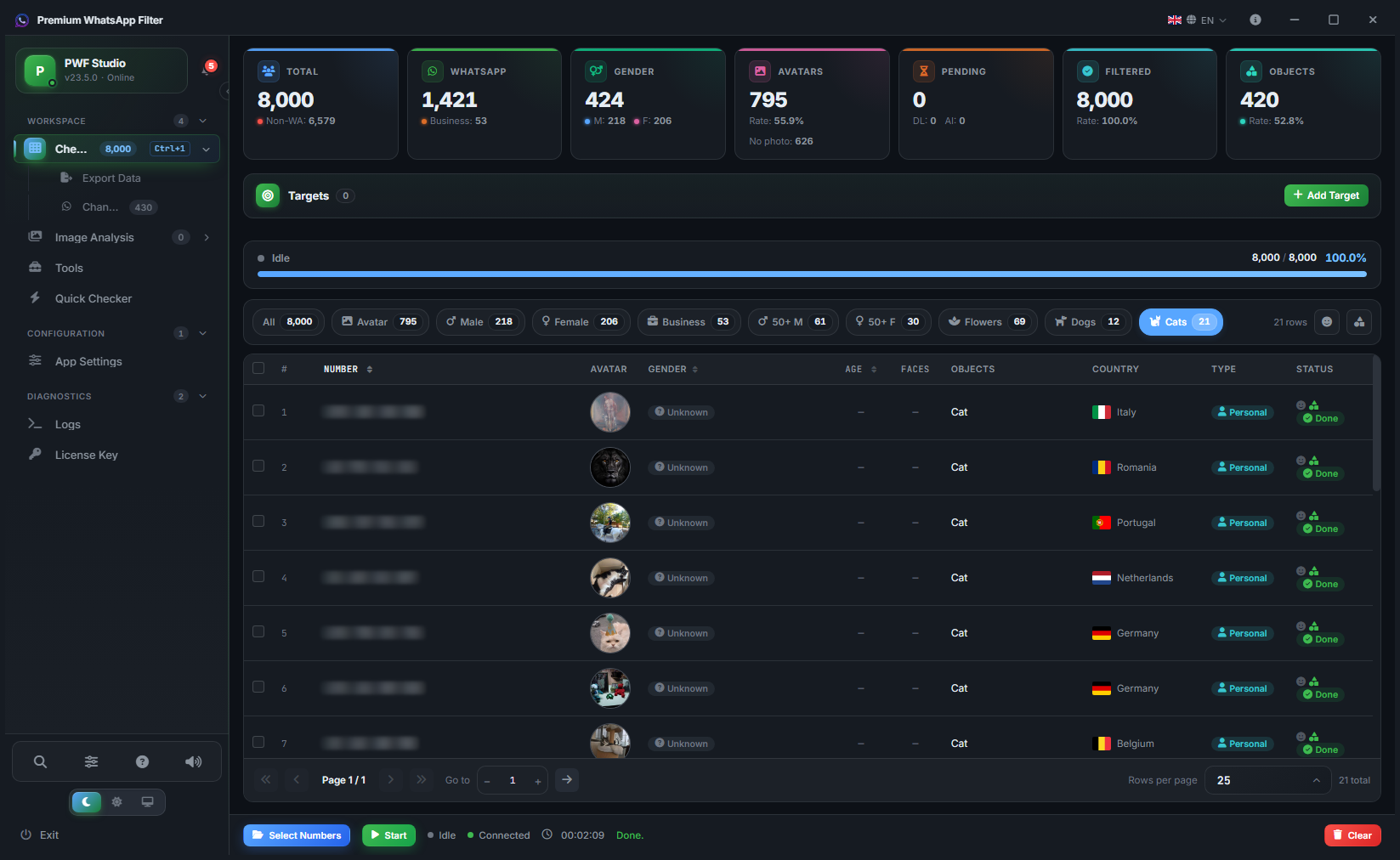Click the Targets bullseye icon
Screen dimensions: 1400x860
(x=268, y=195)
